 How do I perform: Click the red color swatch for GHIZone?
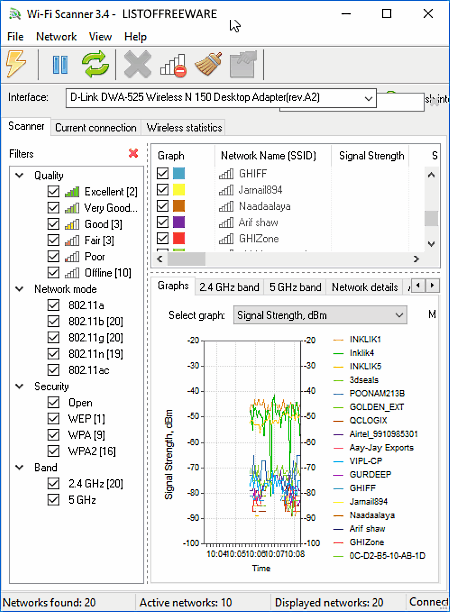(179, 238)
